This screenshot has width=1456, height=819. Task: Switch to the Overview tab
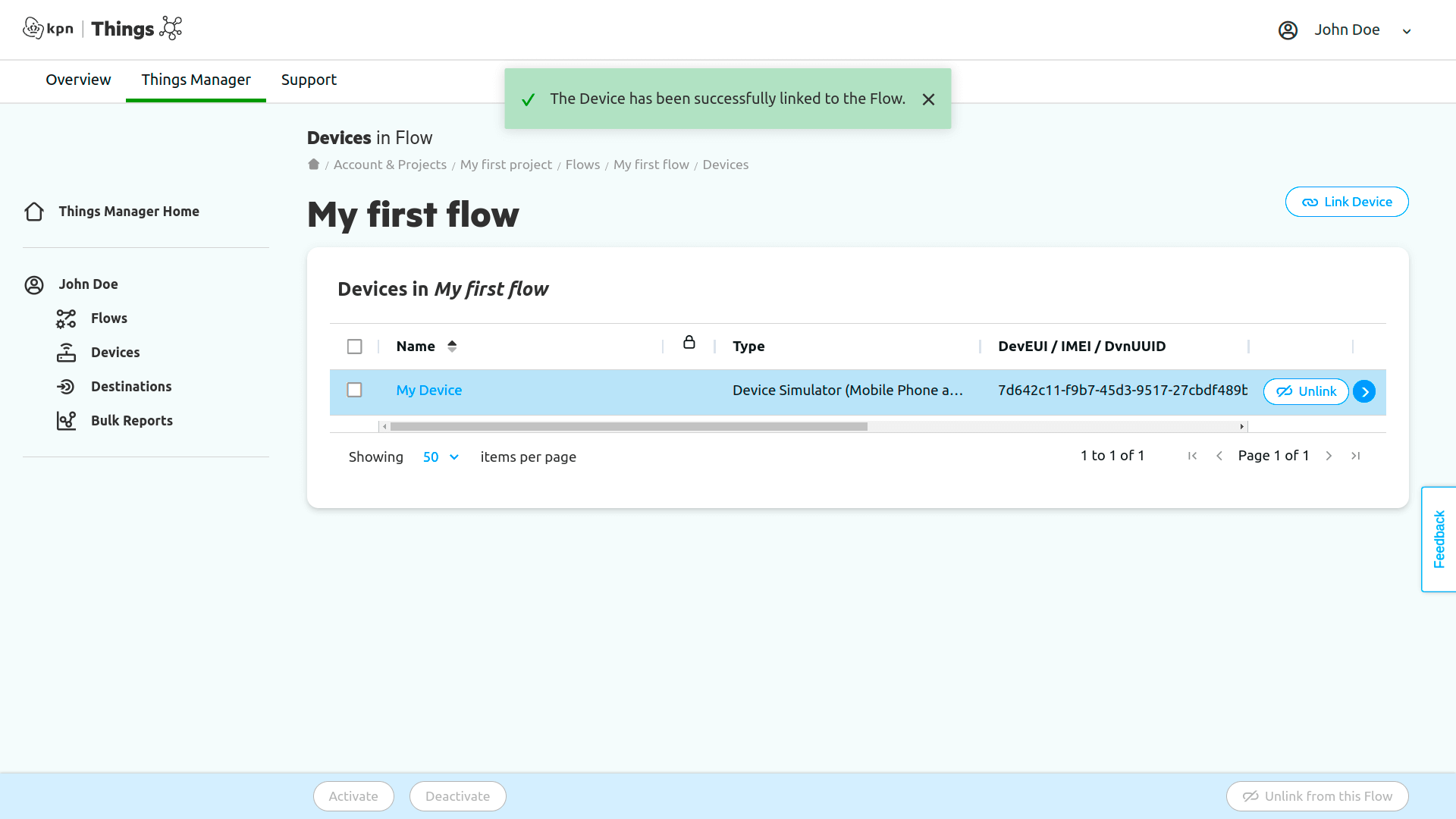pos(78,80)
